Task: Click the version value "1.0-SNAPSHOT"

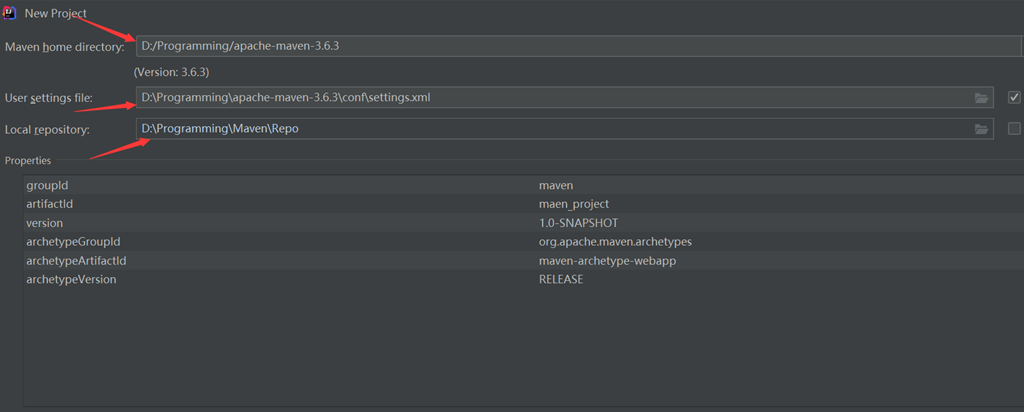Action: coord(579,223)
